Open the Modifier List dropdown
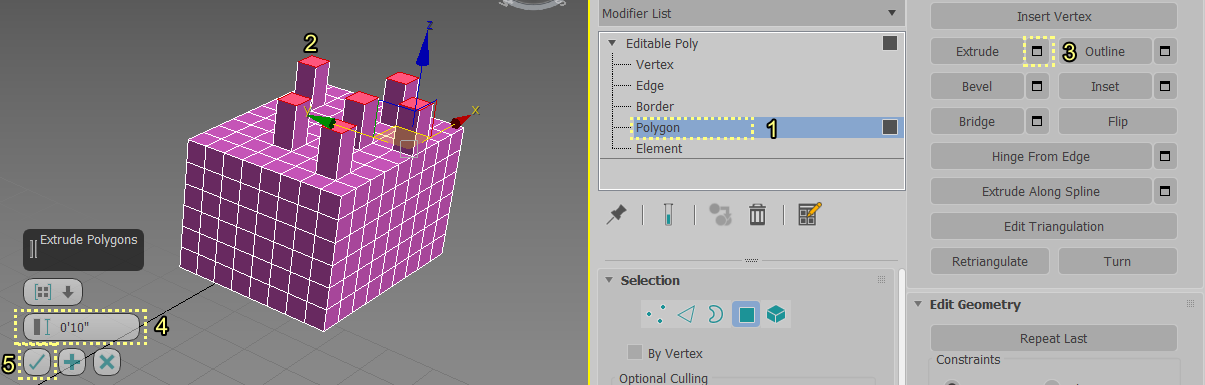Image resolution: width=1205 pixels, height=385 pixels. click(749, 14)
